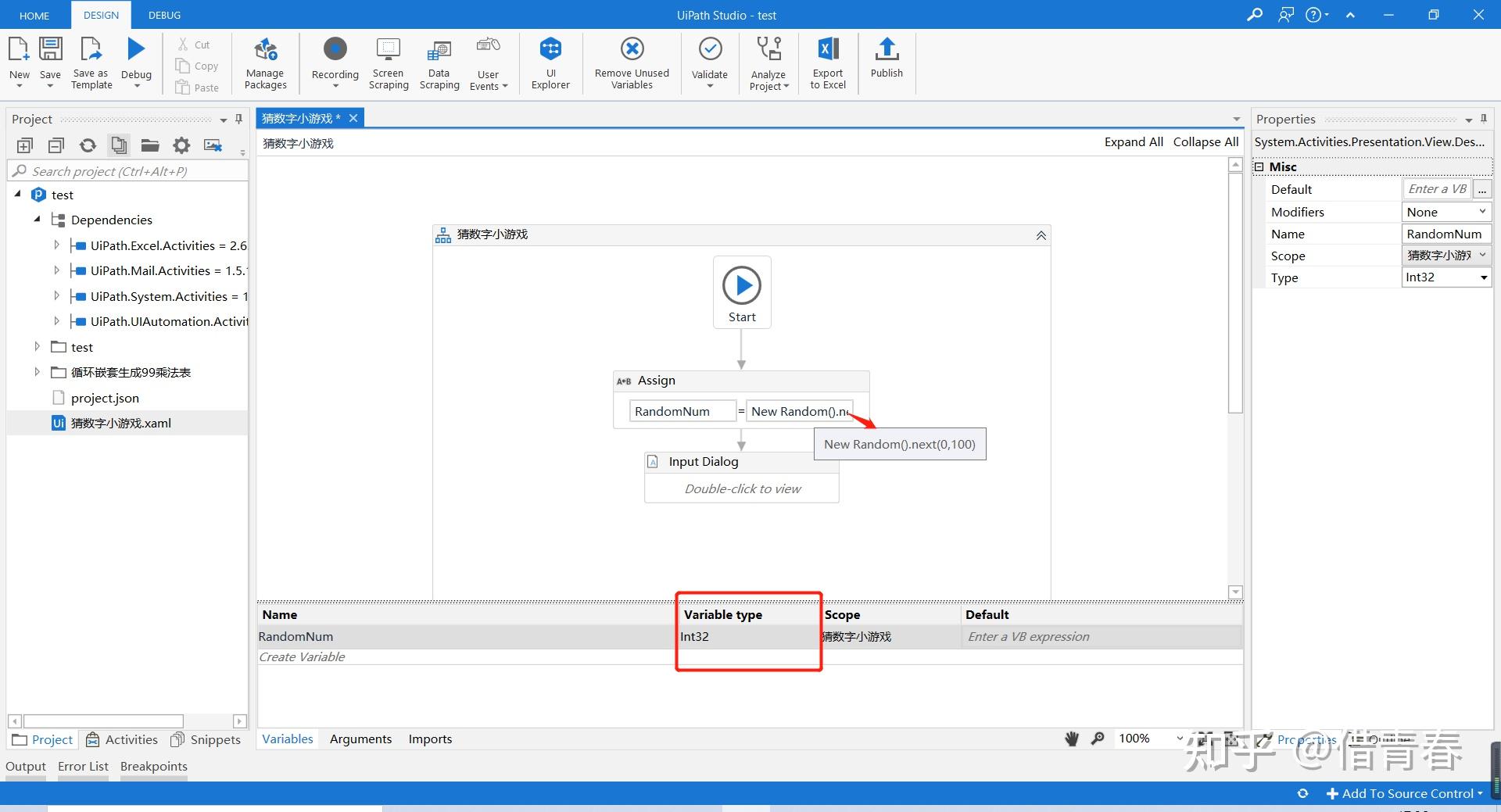Screen dimensions: 1501x812
Task: Refresh the project panel
Action: pyautogui.click(x=88, y=145)
